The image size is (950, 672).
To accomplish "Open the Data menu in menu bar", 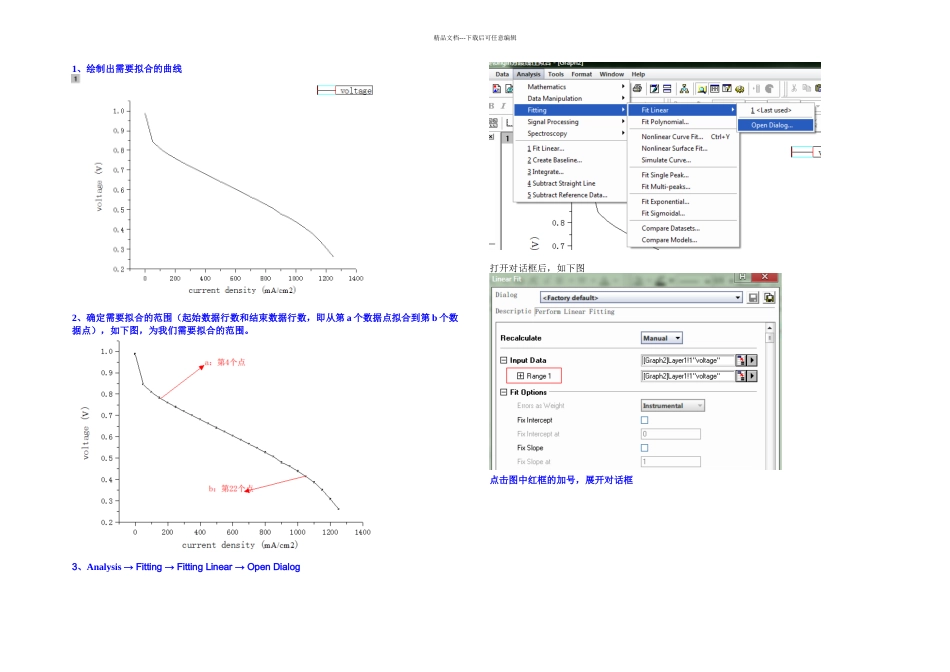I will [x=502, y=74].
